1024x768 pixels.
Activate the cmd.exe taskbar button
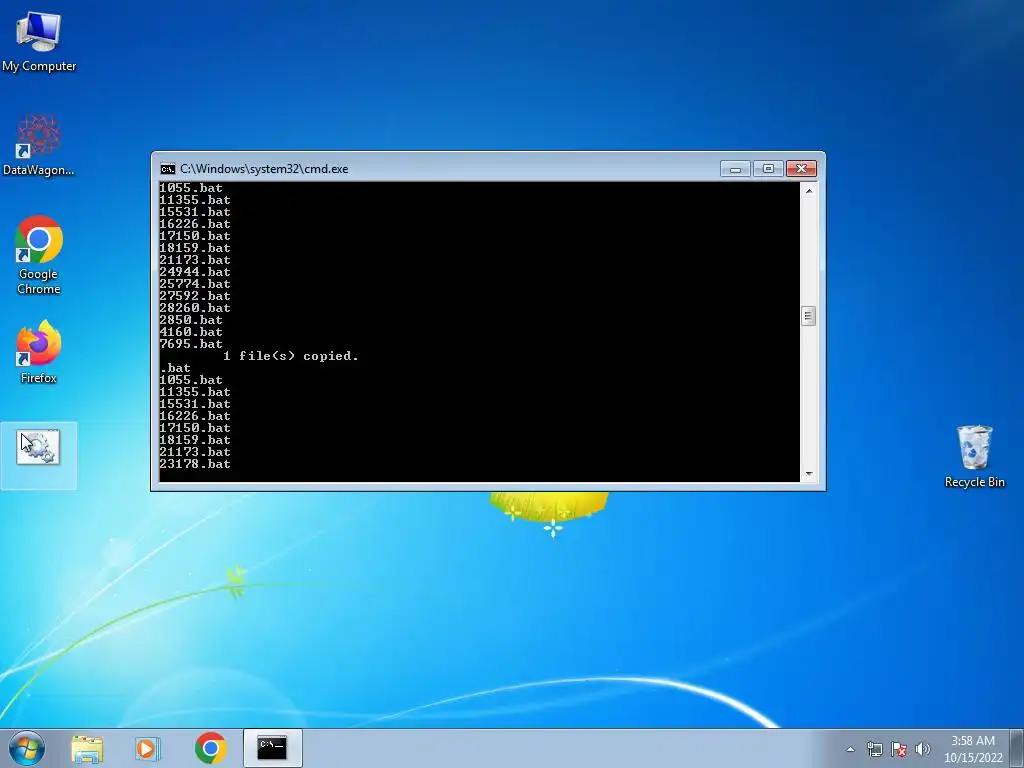tap(272, 748)
